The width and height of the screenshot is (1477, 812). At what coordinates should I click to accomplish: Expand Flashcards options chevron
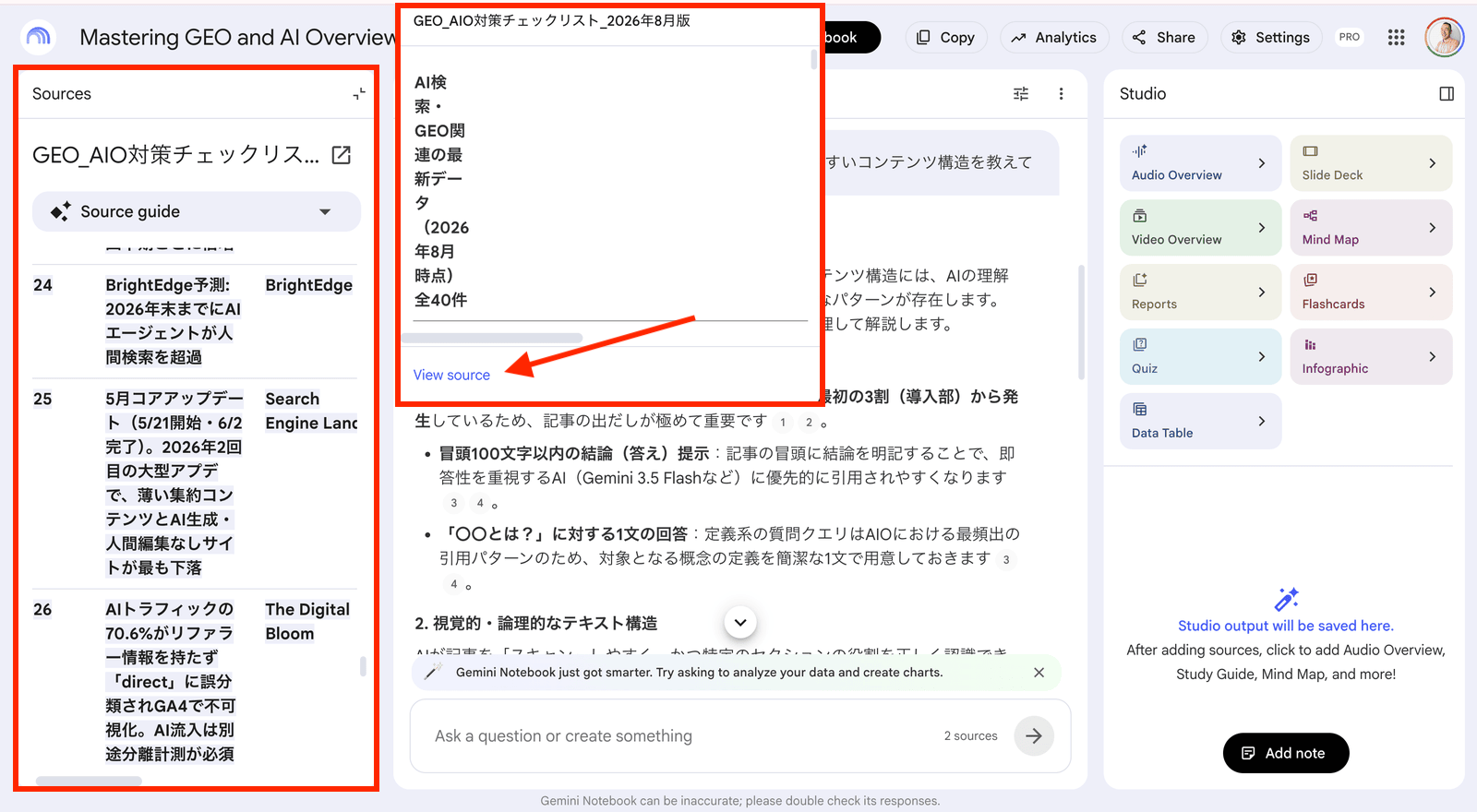pyautogui.click(x=1433, y=293)
